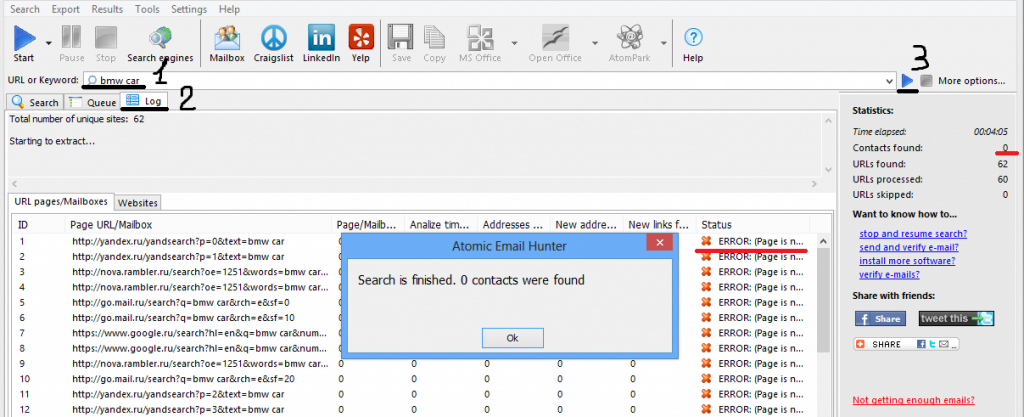Screen dimensions: 1024x417
Task: Select row 1 yandex.ru p=0 URL
Action: tap(178, 241)
